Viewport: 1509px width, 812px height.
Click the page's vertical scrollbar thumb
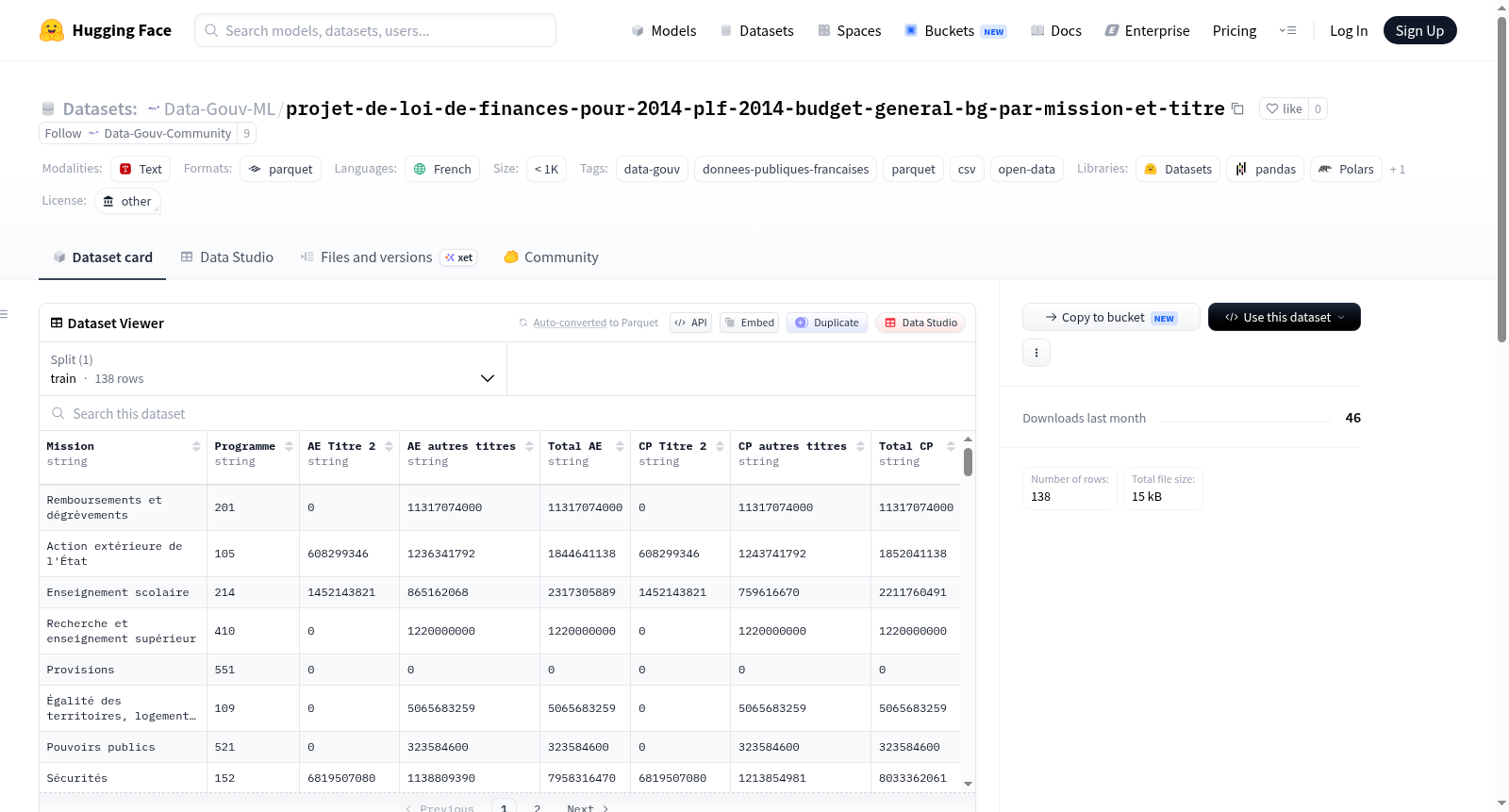coord(1502,179)
